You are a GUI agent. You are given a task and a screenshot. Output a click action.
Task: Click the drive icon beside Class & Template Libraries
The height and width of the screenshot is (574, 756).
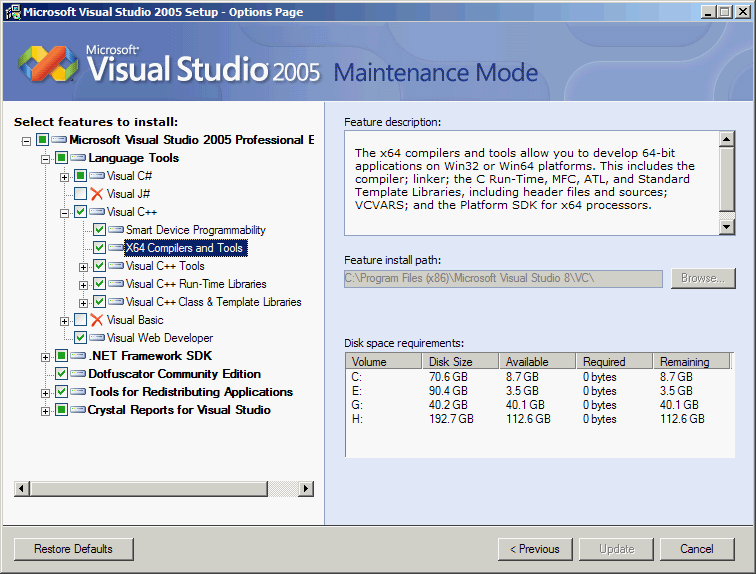click(x=116, y=302)
